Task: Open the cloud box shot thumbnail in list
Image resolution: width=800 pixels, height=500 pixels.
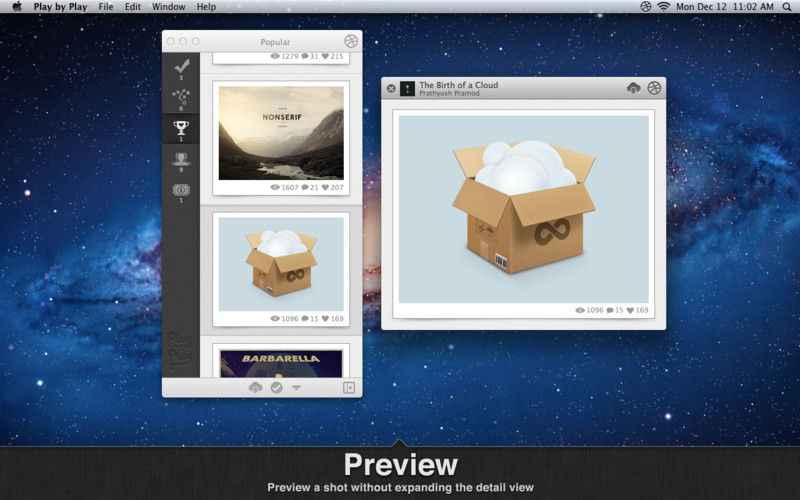Action: pyautogui.click(x=281, y=264)
